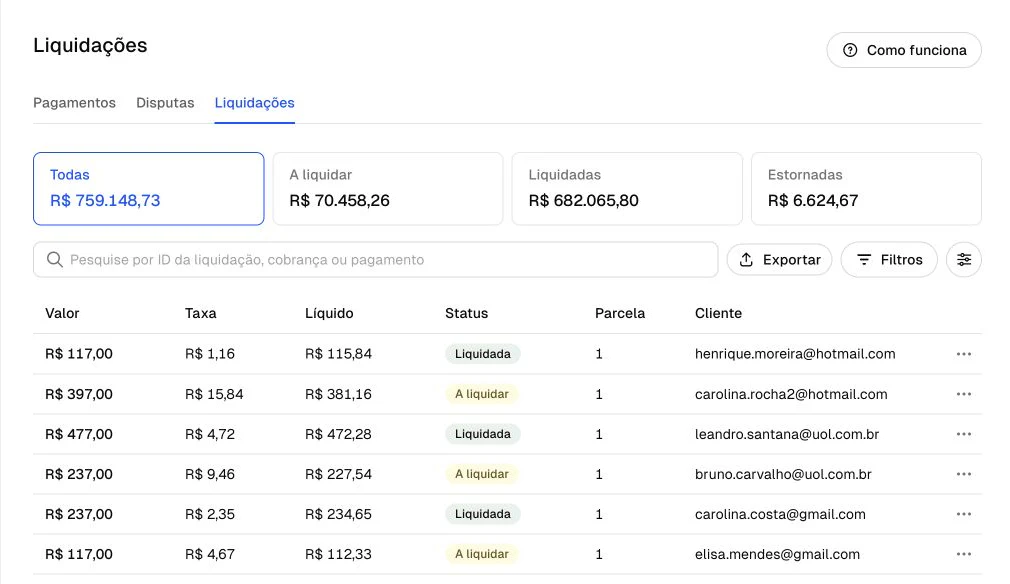
Task: Click the R$ 112,33 net amount cell
Action: pos(338,554)
